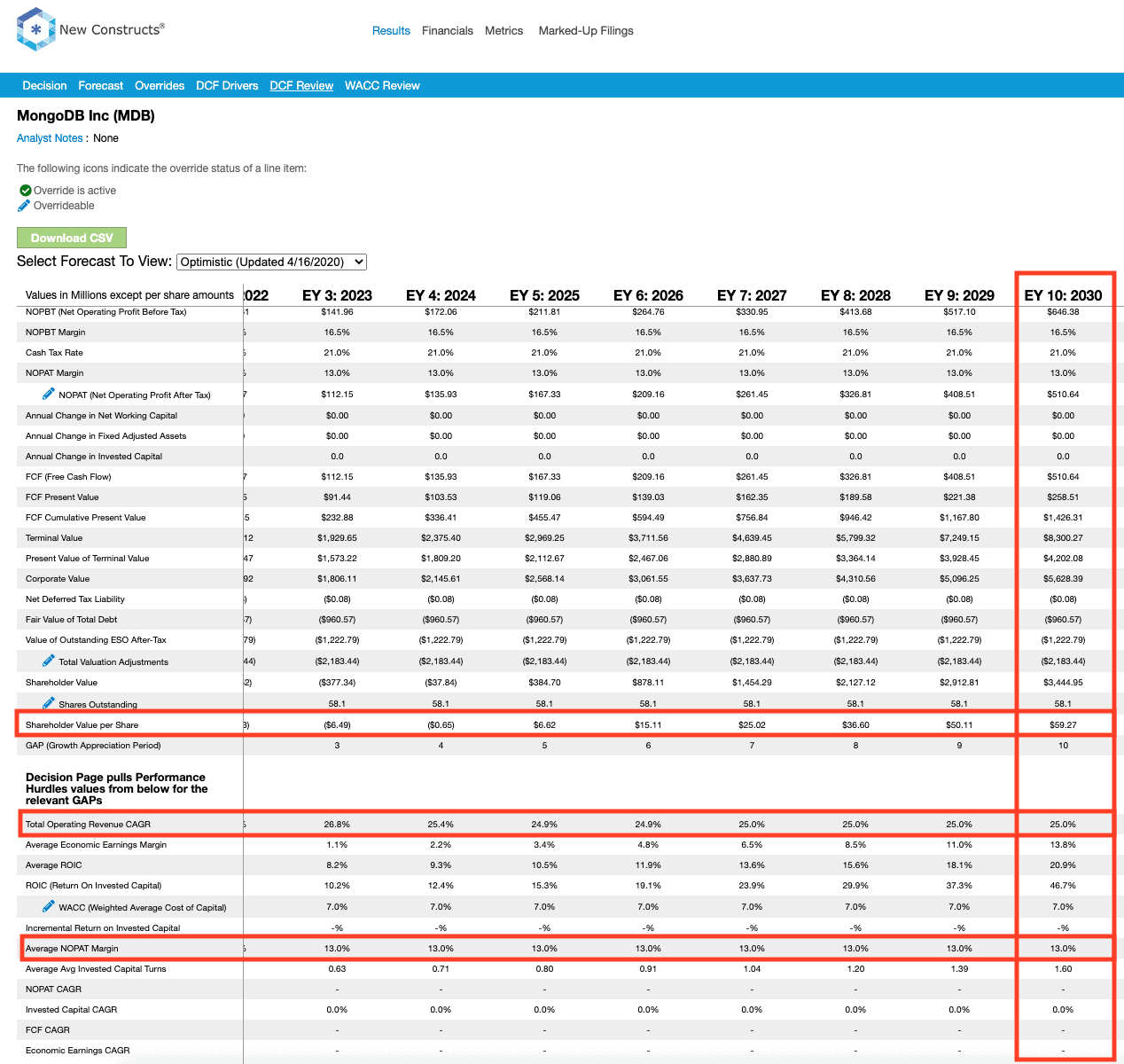Select Metrics in the top navigation

(x=504, y=31)
